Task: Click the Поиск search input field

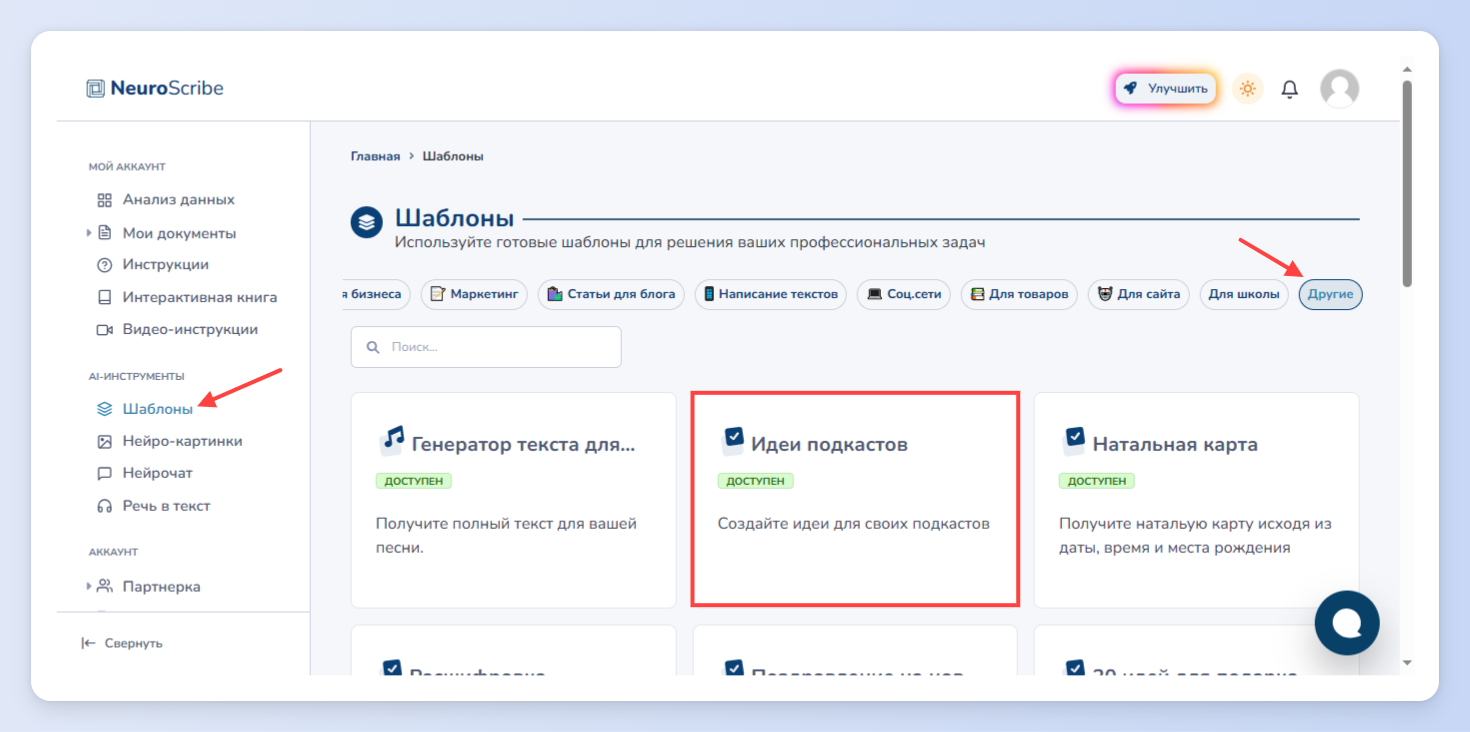Action: pos(486,347)
